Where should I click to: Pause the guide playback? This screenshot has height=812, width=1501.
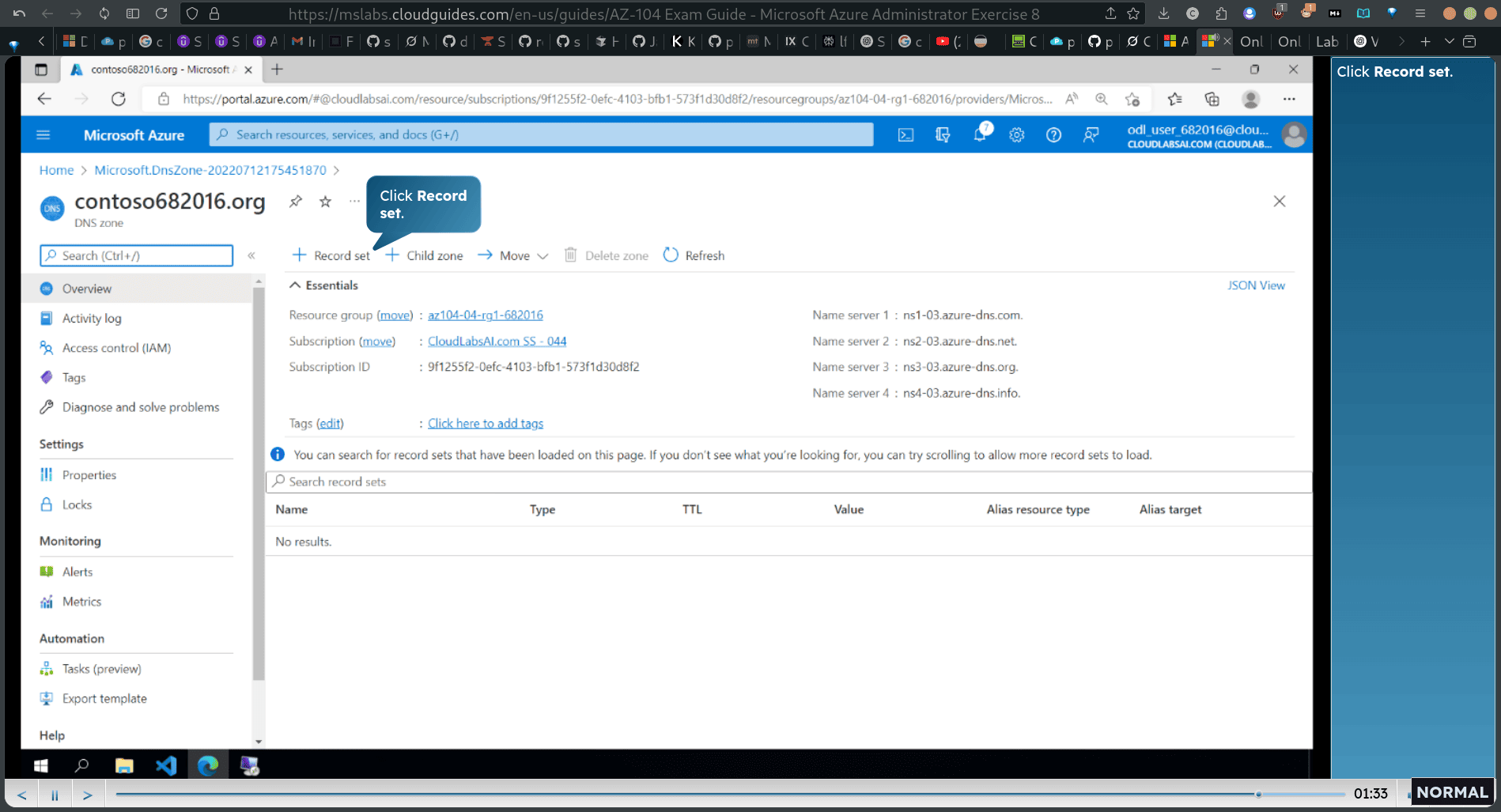click(x=55, y=795)
